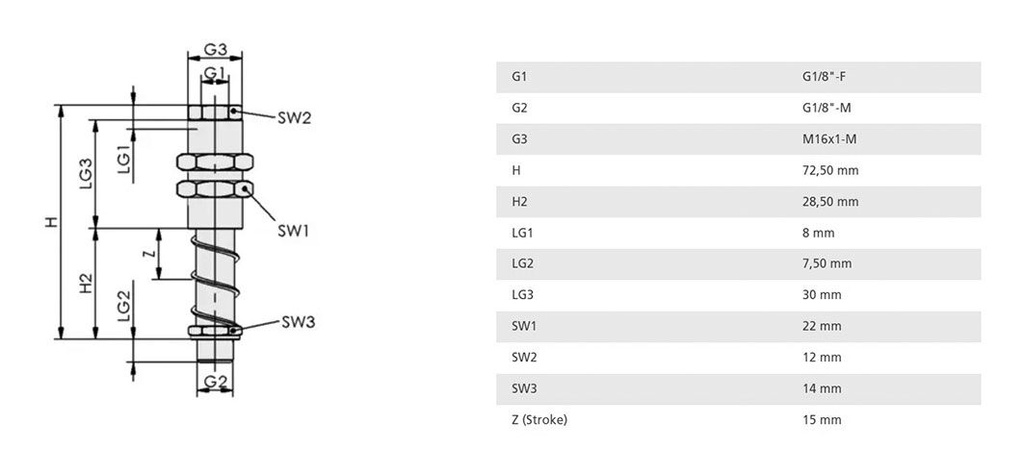Screen dimensions: 1024x473
Task: Click the H2 row label in the table
Action: click(519, 201)
